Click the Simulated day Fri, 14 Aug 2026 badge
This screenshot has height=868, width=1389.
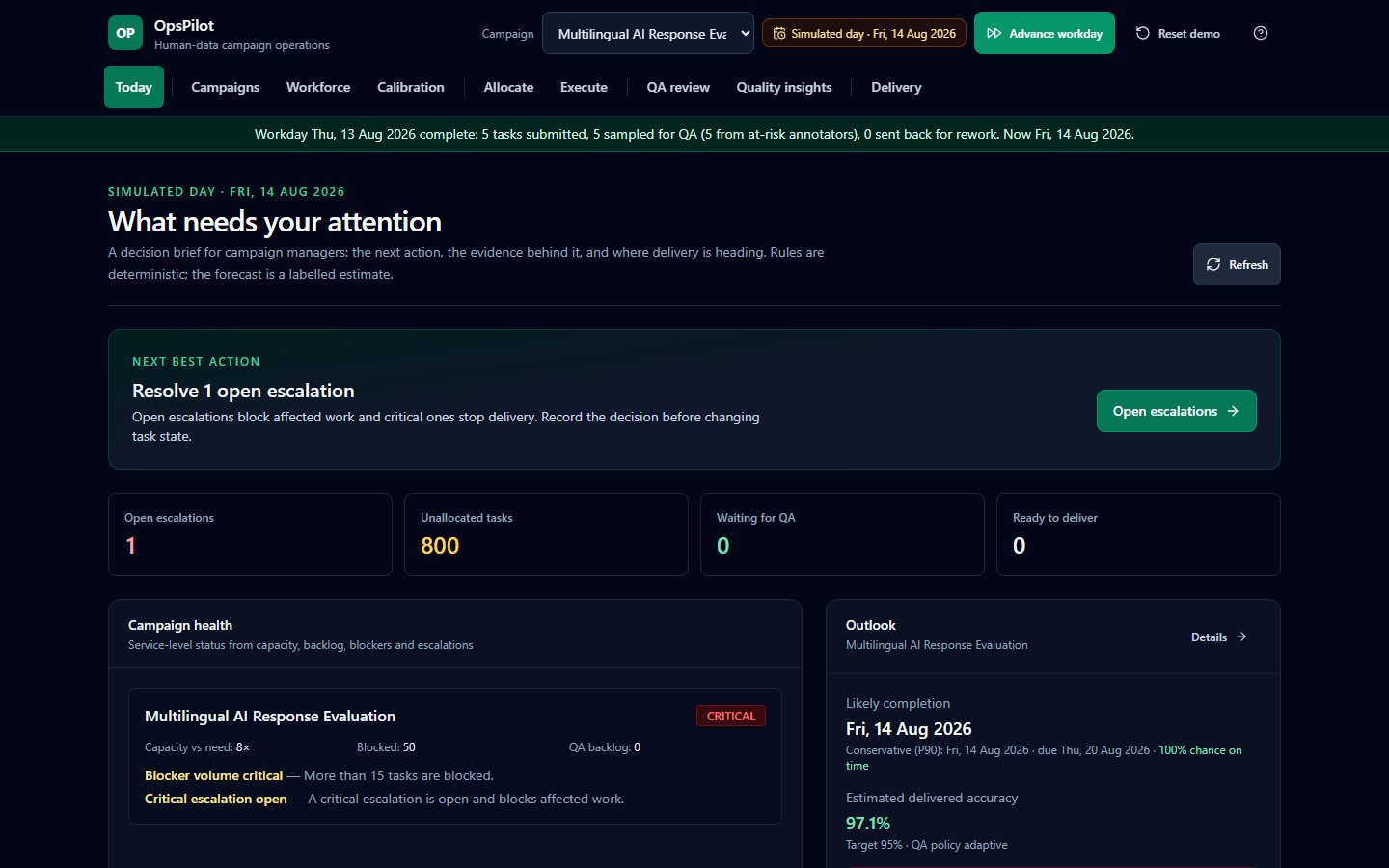864,33
